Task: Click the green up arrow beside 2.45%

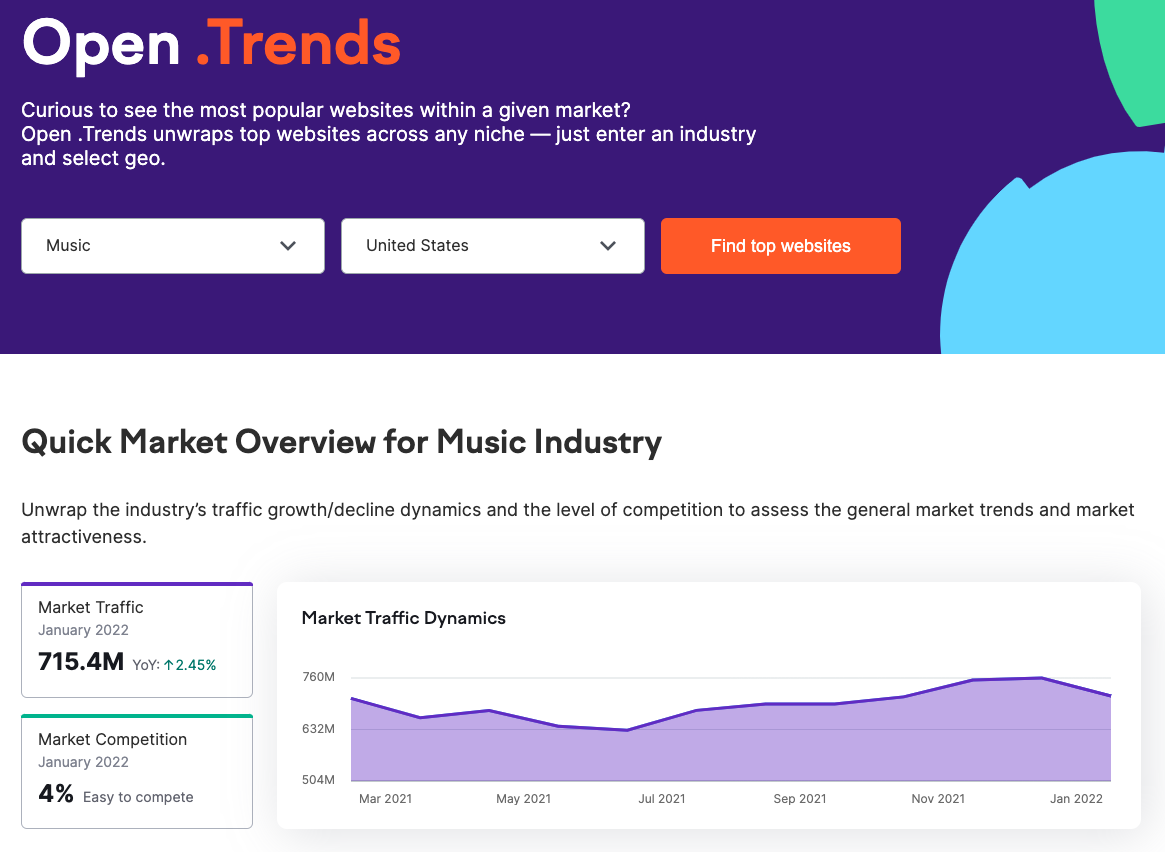Action: [169, 665]
